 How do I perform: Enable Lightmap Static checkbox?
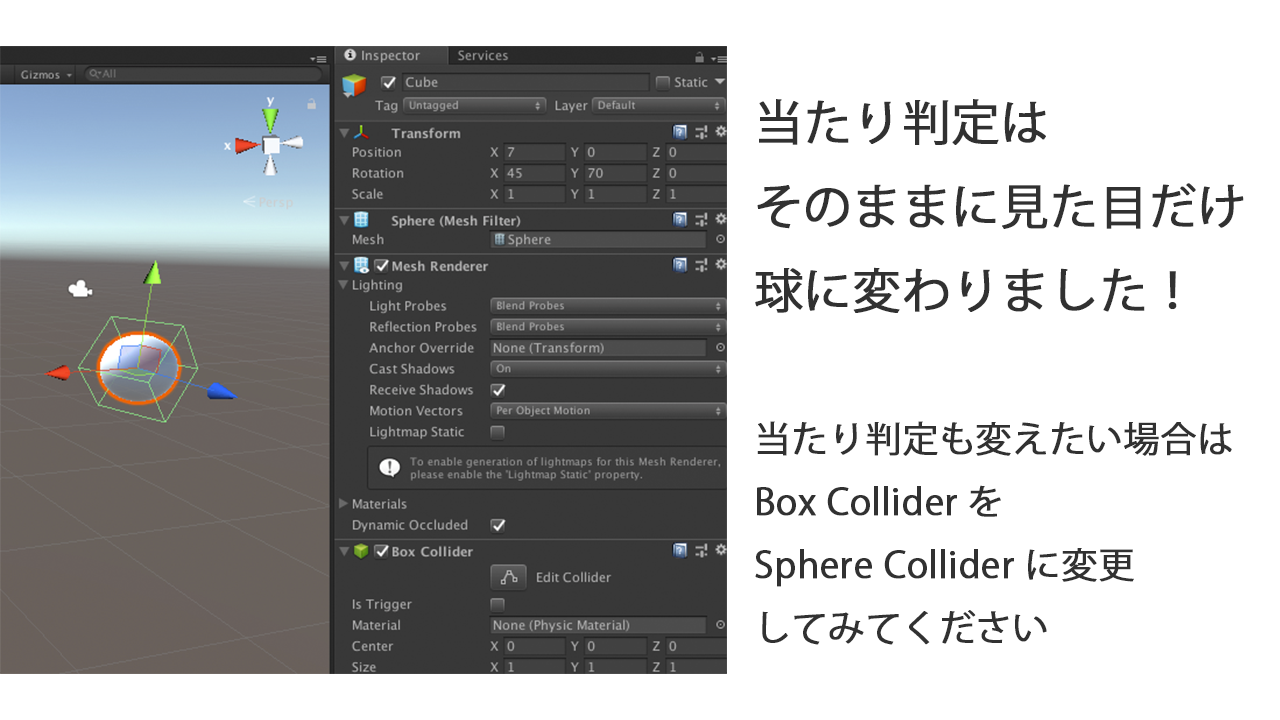[x=498, y=432]
